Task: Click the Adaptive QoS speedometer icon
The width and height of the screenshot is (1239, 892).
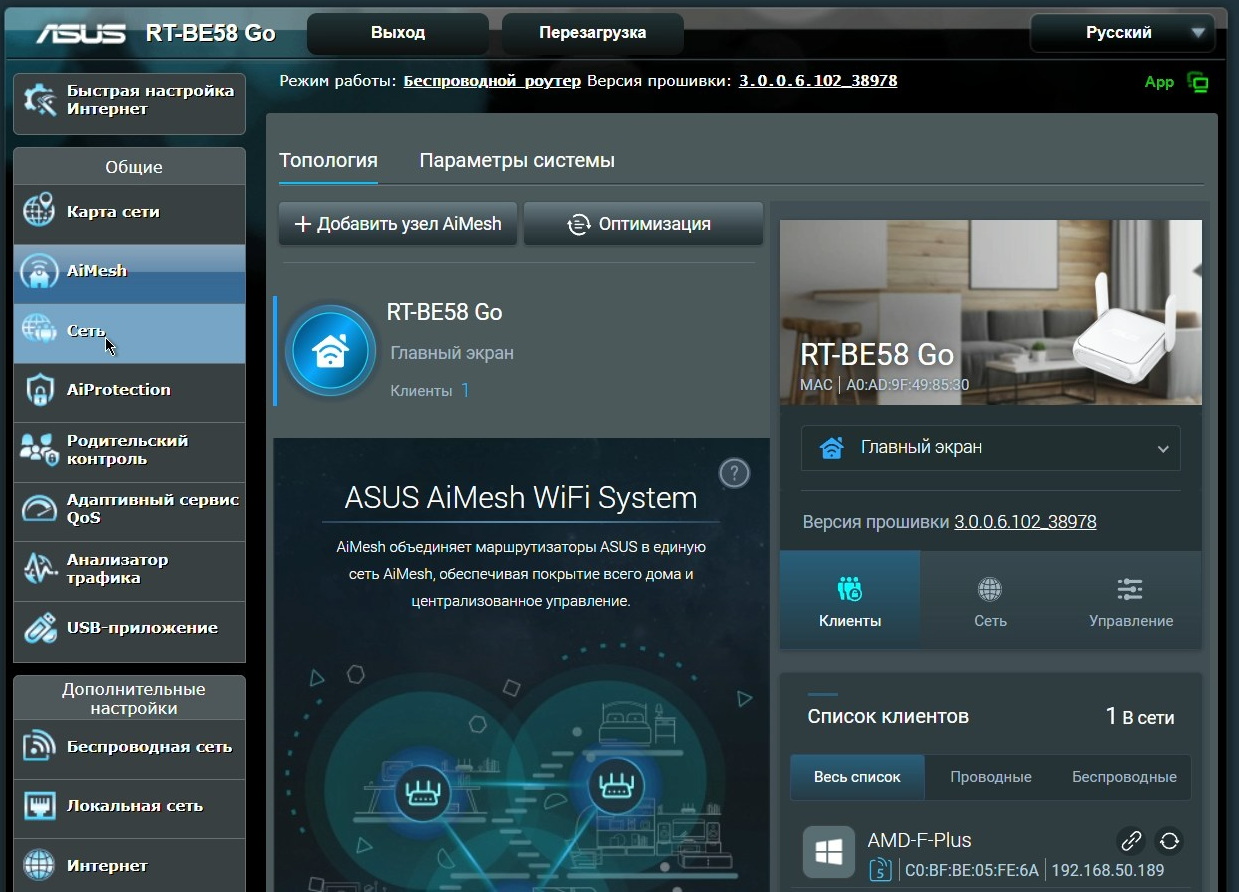Action: [x=40, y=509]
